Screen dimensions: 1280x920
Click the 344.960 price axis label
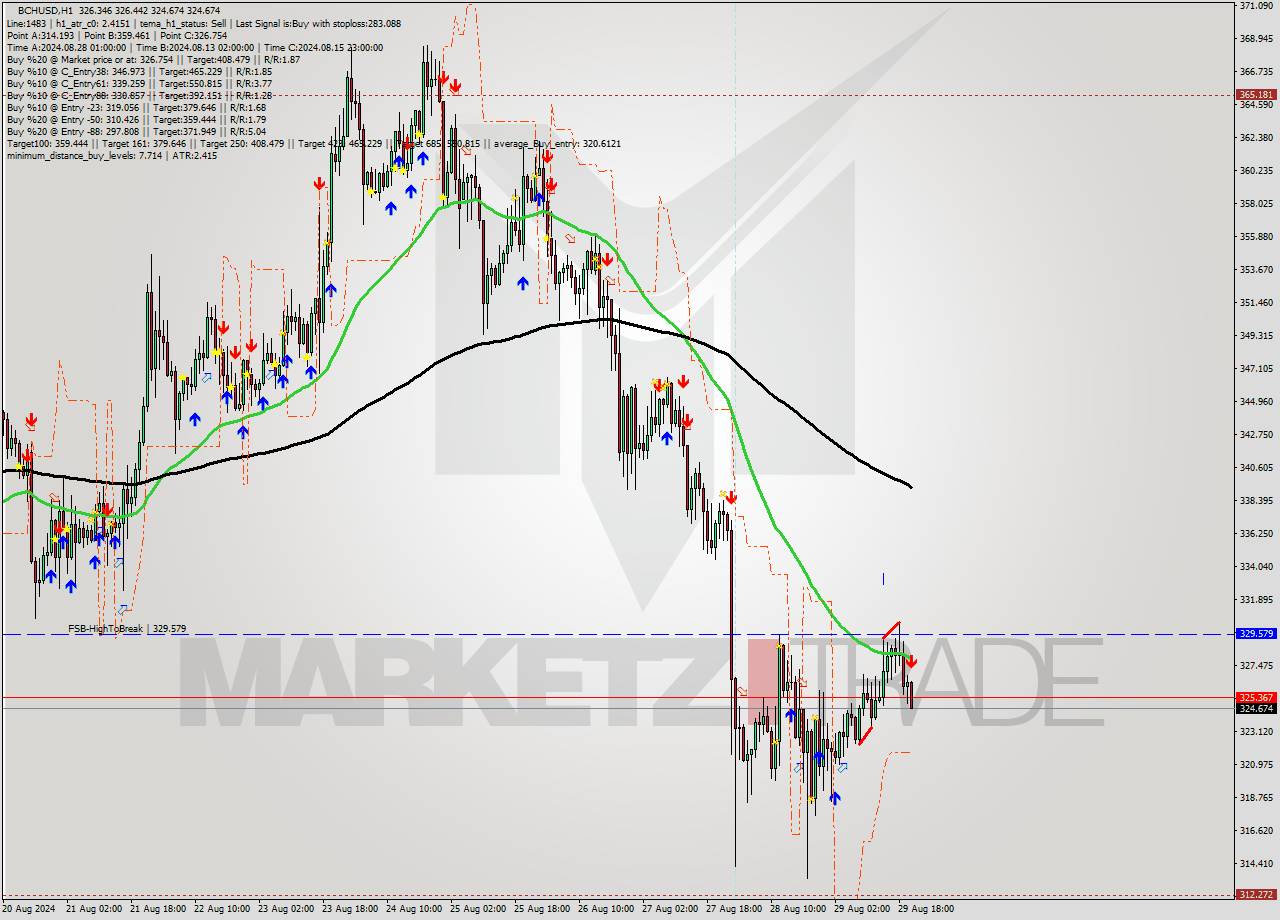coord(1255,401)
